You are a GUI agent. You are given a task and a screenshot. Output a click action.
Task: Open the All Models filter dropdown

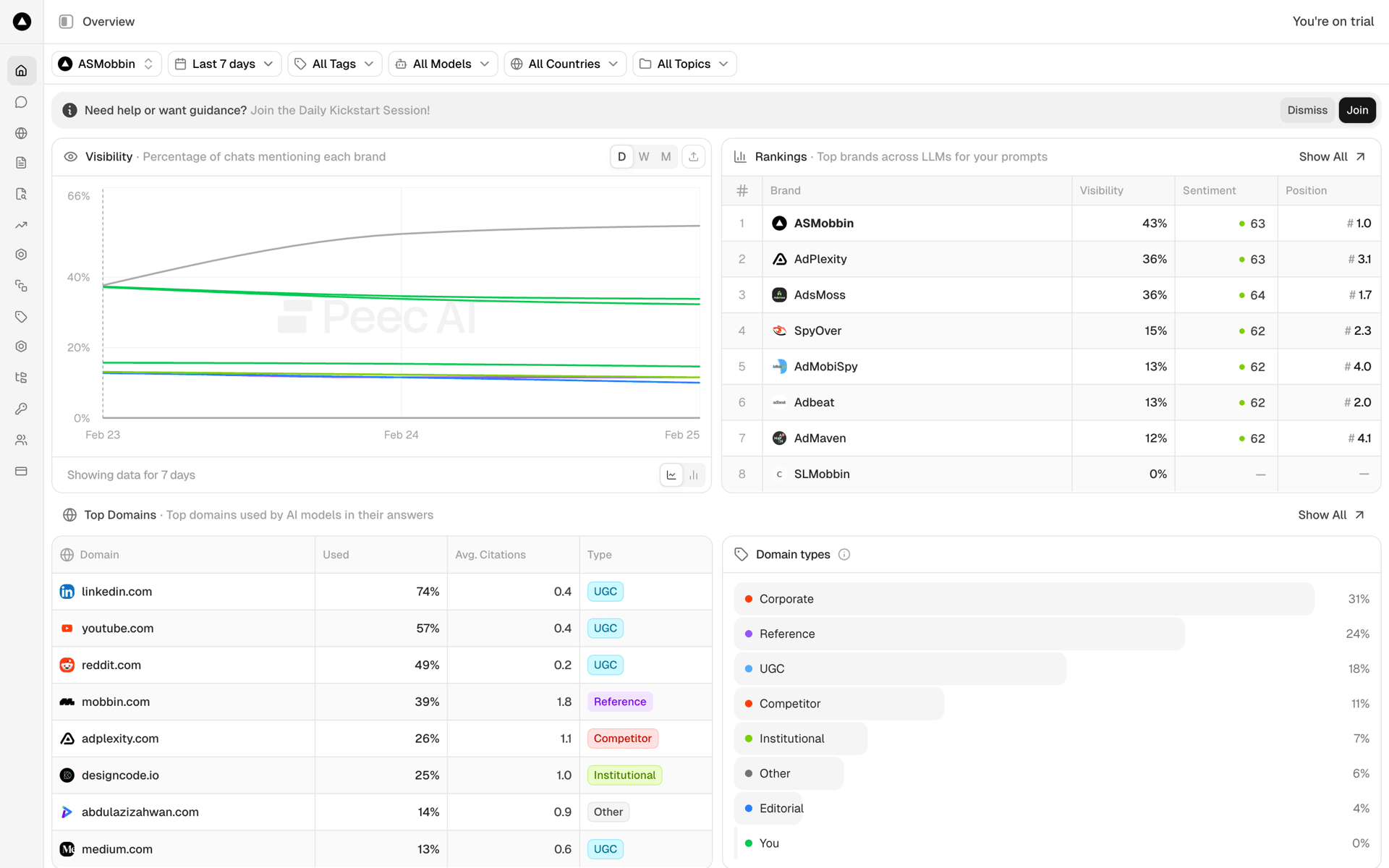click(x=443, y=64)
